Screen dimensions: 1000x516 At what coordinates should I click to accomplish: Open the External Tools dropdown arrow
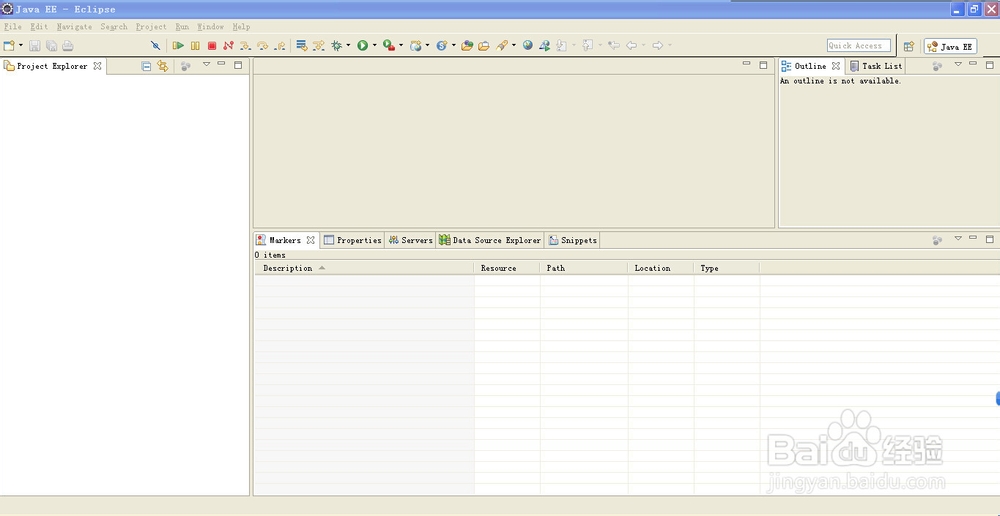[401, 45]
